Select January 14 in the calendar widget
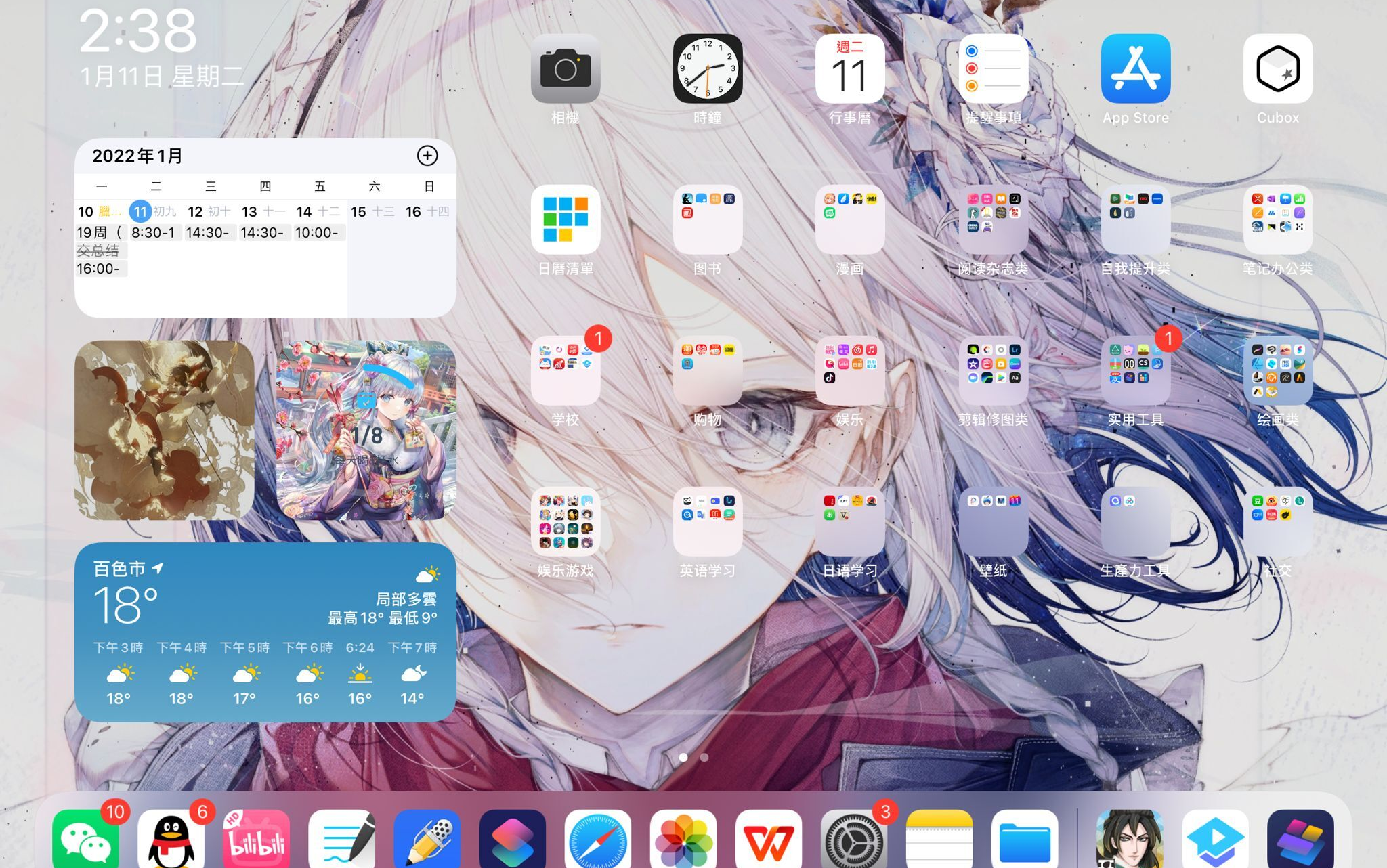The height and width of the screenshot is (868, 1387). [304, 211]
